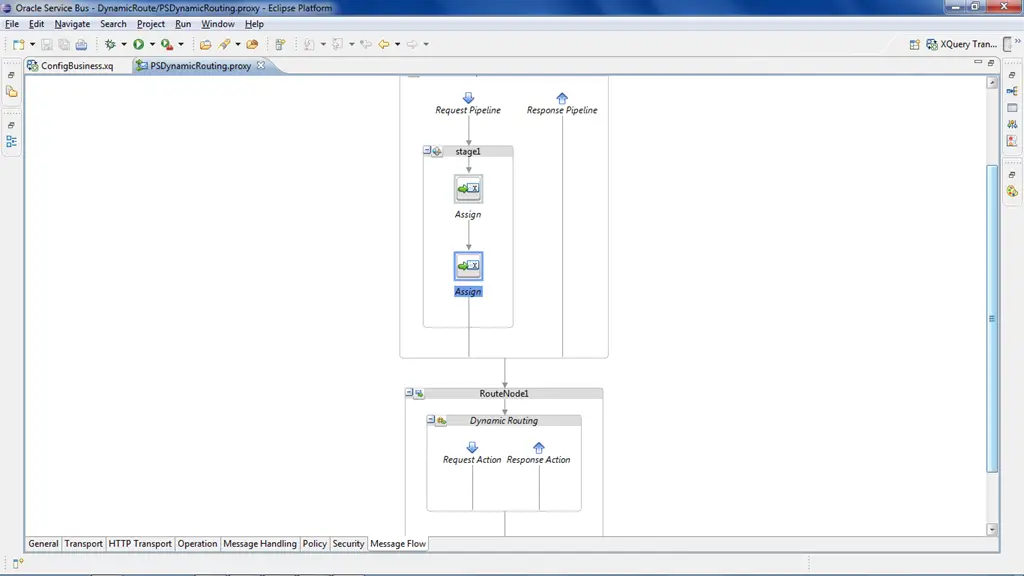Click the Save toolbar icon

click(46, 44)
